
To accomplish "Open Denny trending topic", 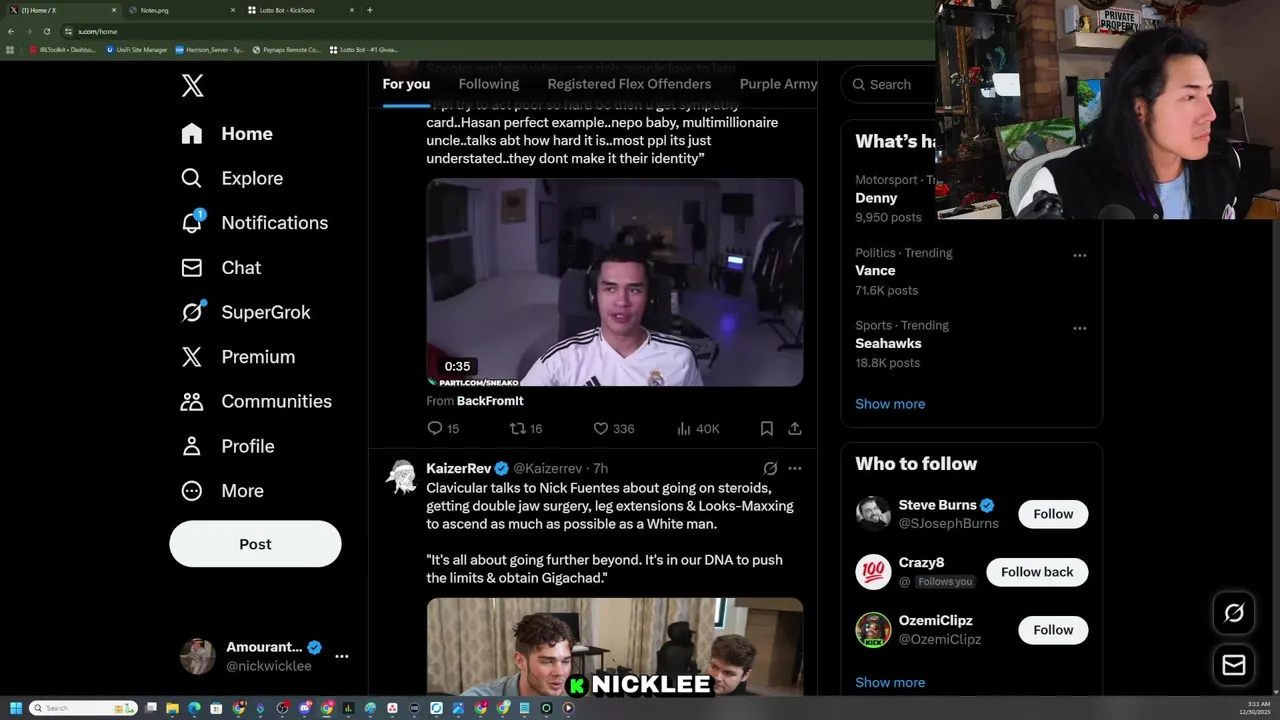I will tap(876, 198).
